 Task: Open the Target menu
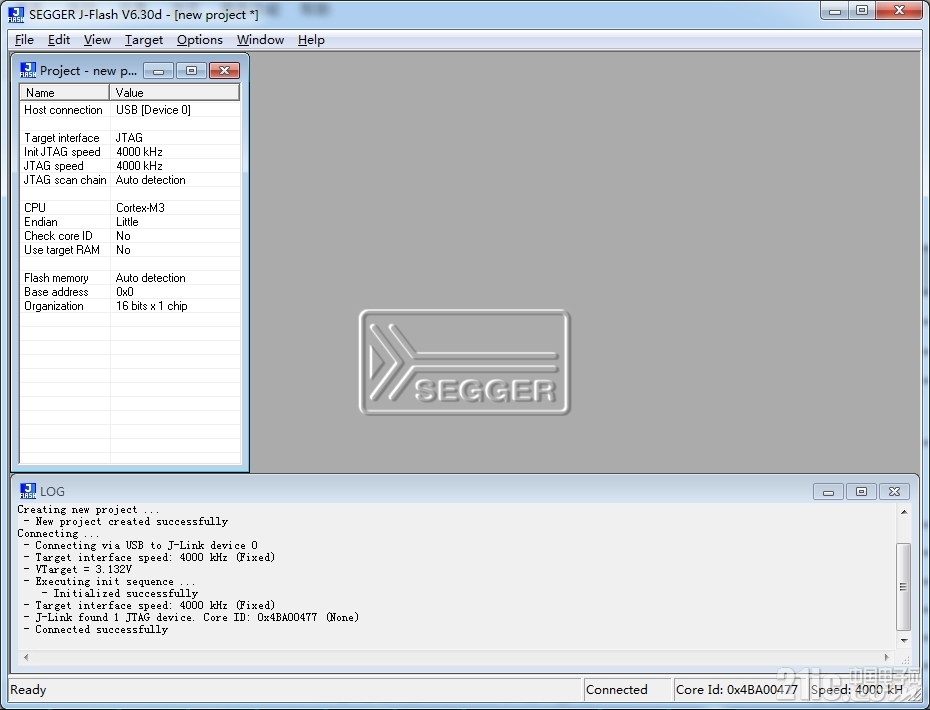[144, 40]
